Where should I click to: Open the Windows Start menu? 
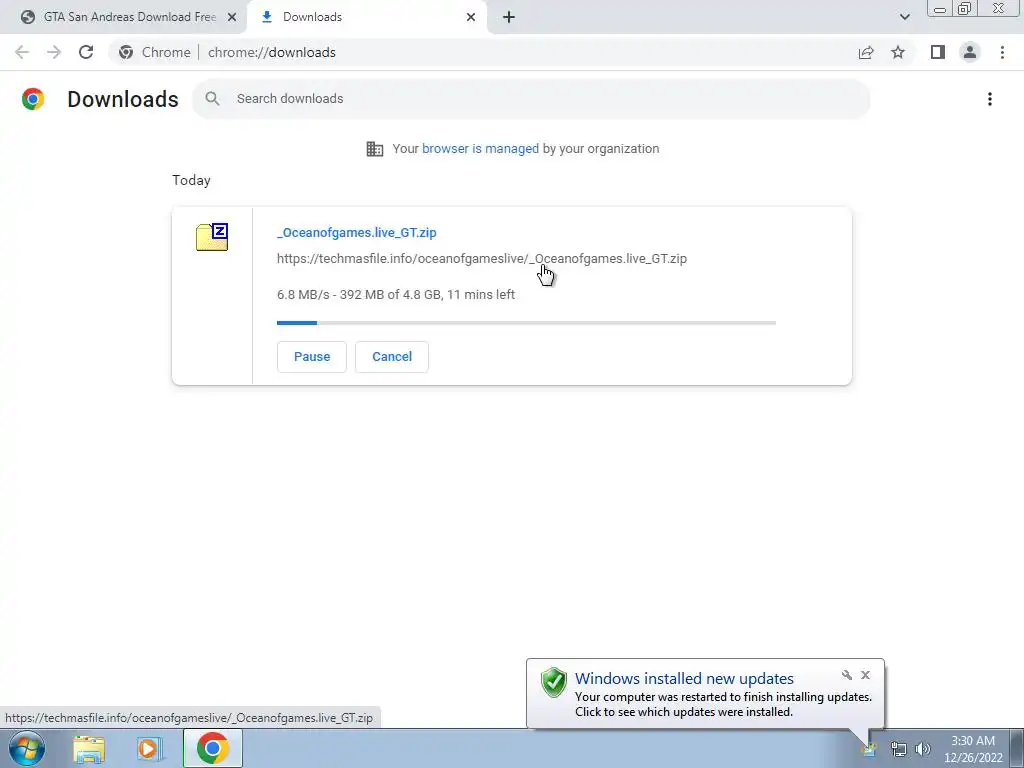27,748
